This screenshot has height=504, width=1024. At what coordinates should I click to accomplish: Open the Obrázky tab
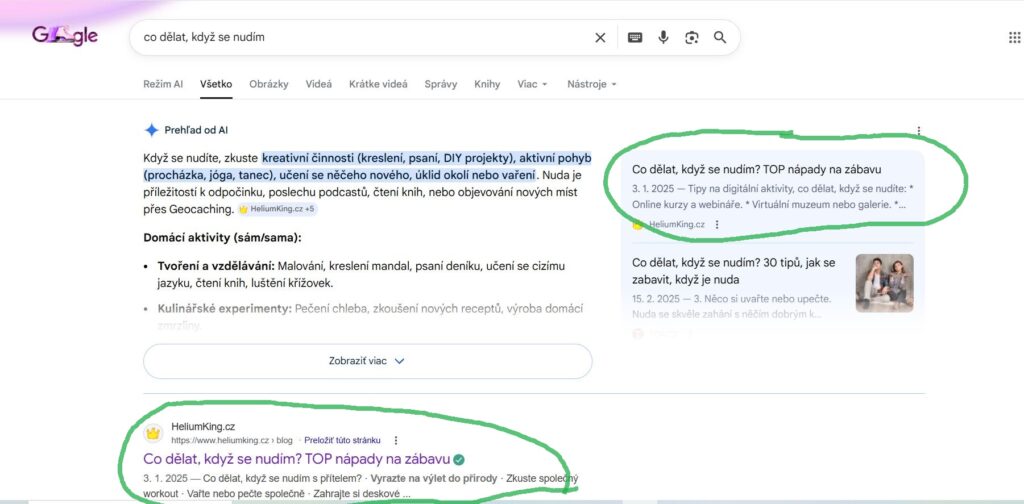pyautogui.click(x=268, y=84)
